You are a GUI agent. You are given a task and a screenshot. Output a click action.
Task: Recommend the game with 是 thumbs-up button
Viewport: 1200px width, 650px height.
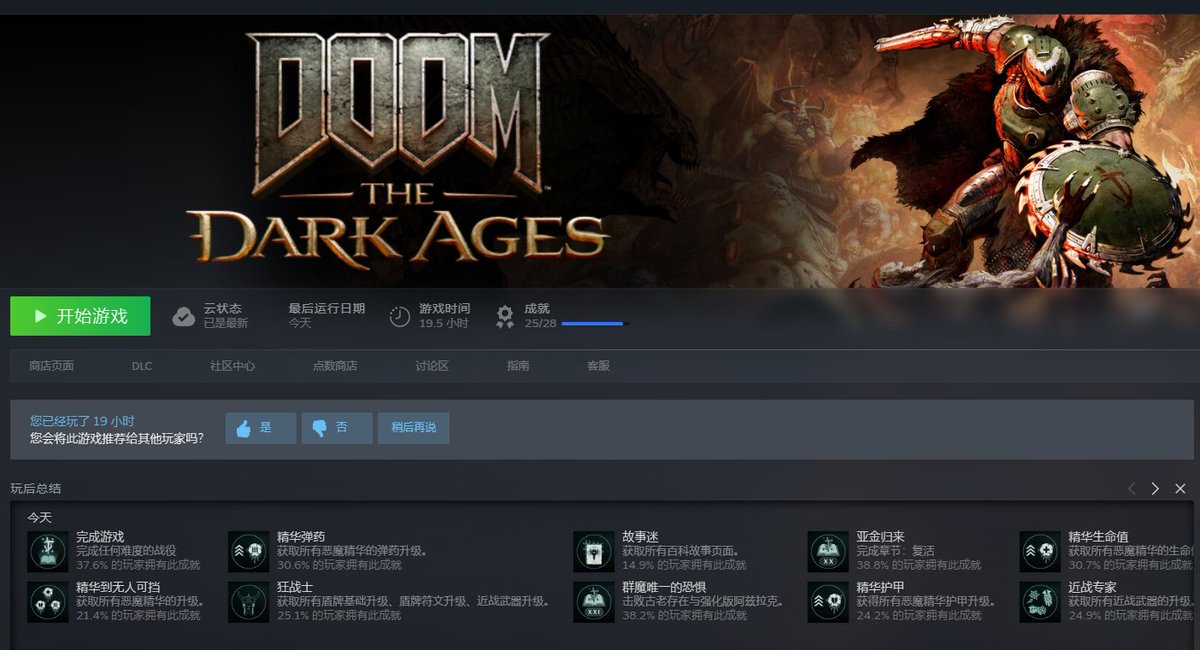pyautogui.click(x=261, y=428)
